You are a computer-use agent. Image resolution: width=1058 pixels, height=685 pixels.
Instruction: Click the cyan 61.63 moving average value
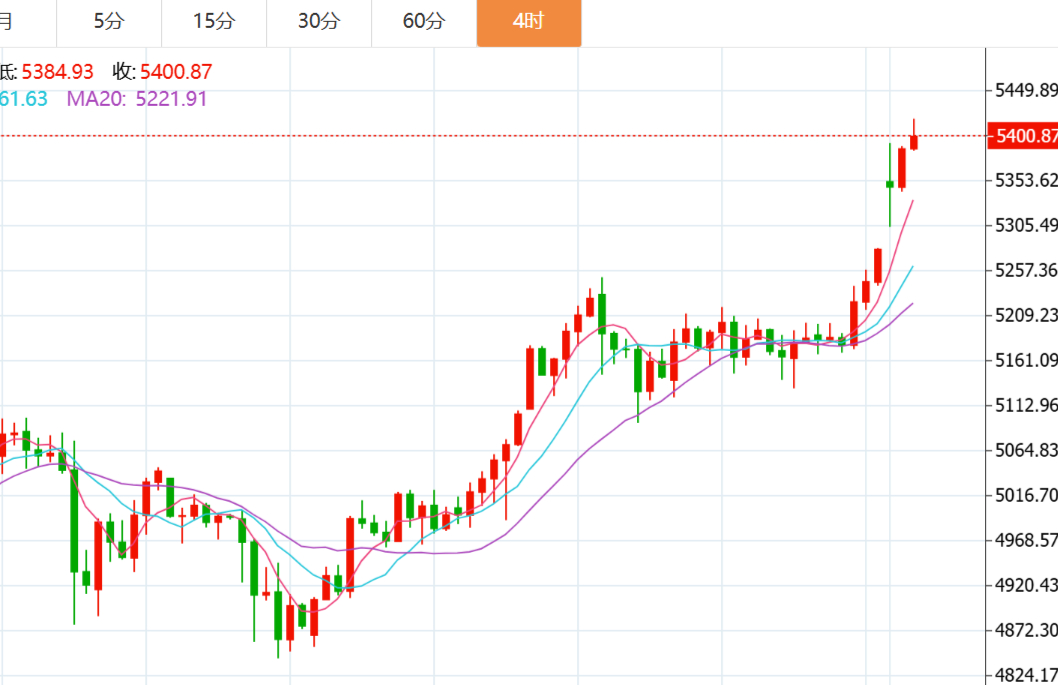24,98
